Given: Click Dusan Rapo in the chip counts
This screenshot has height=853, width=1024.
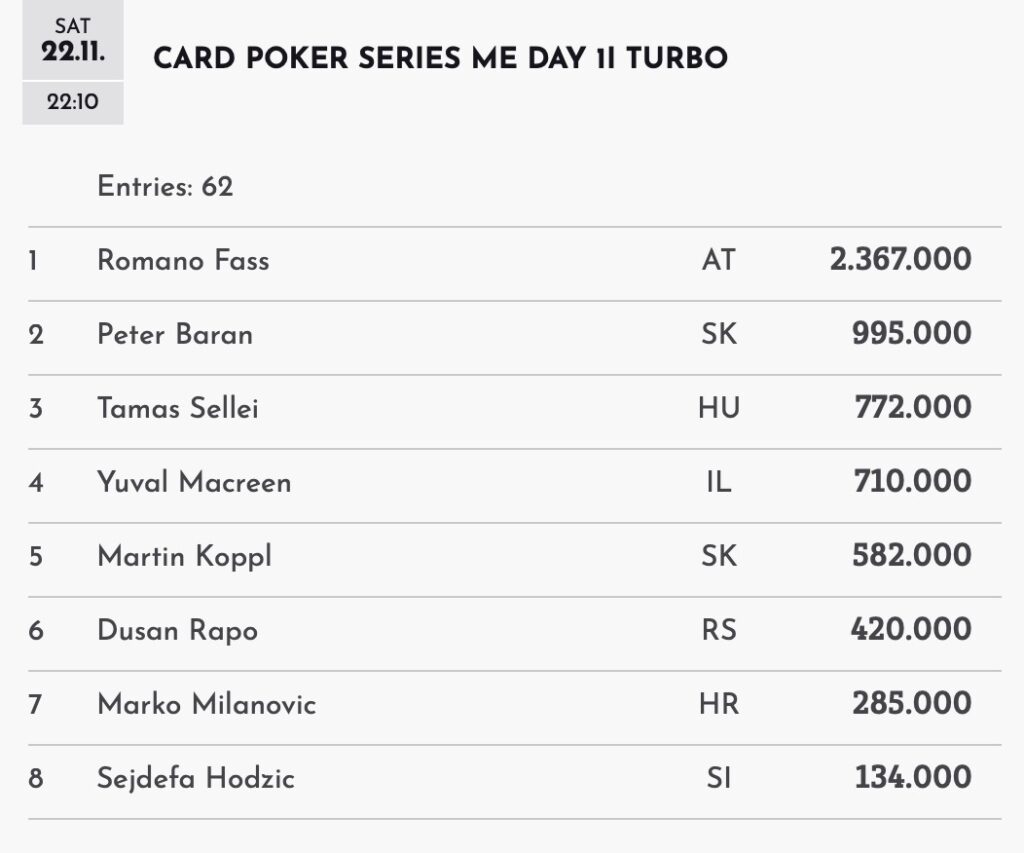Looking at the screenshot, I should pos(177,630).
